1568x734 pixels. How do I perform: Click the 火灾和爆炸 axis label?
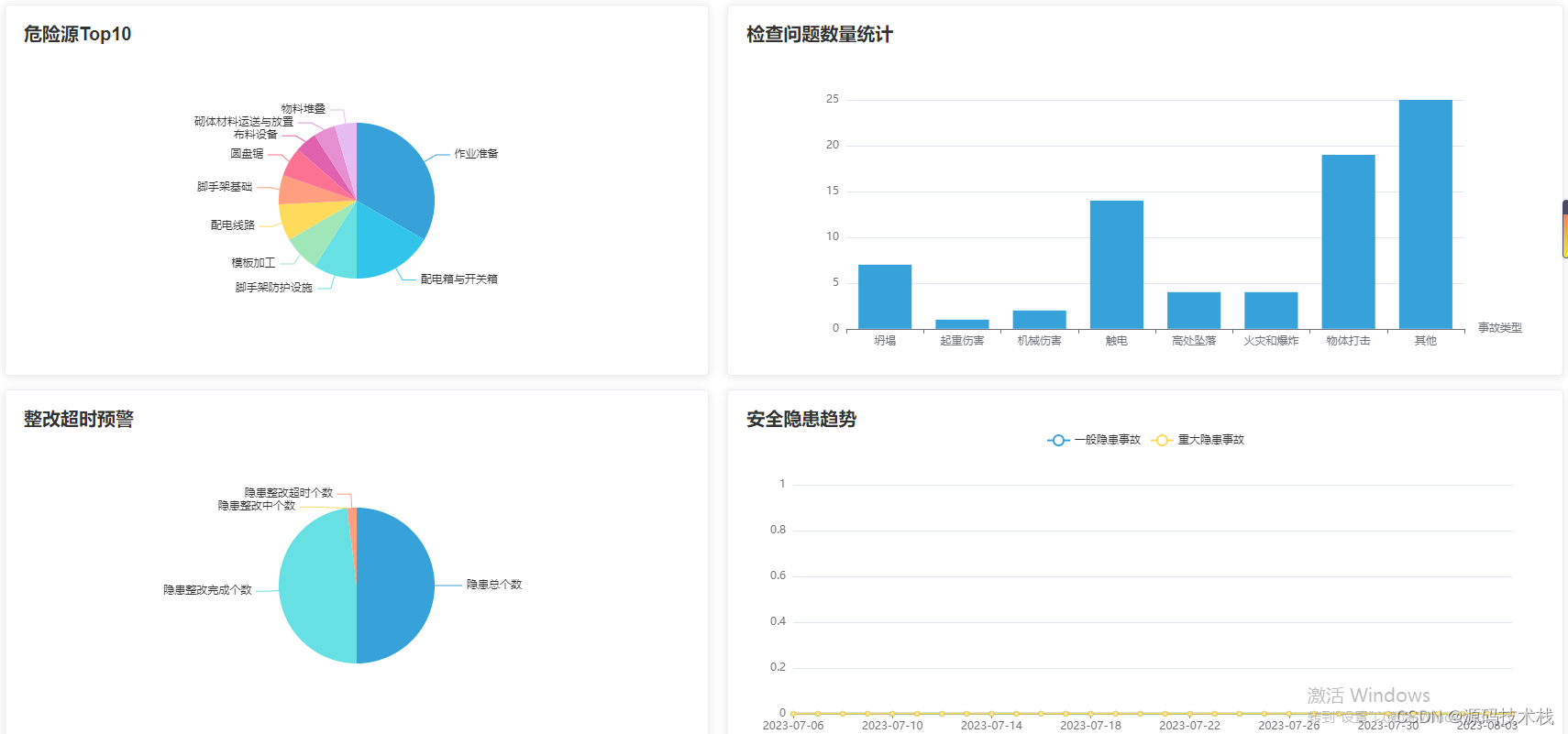1271,341
